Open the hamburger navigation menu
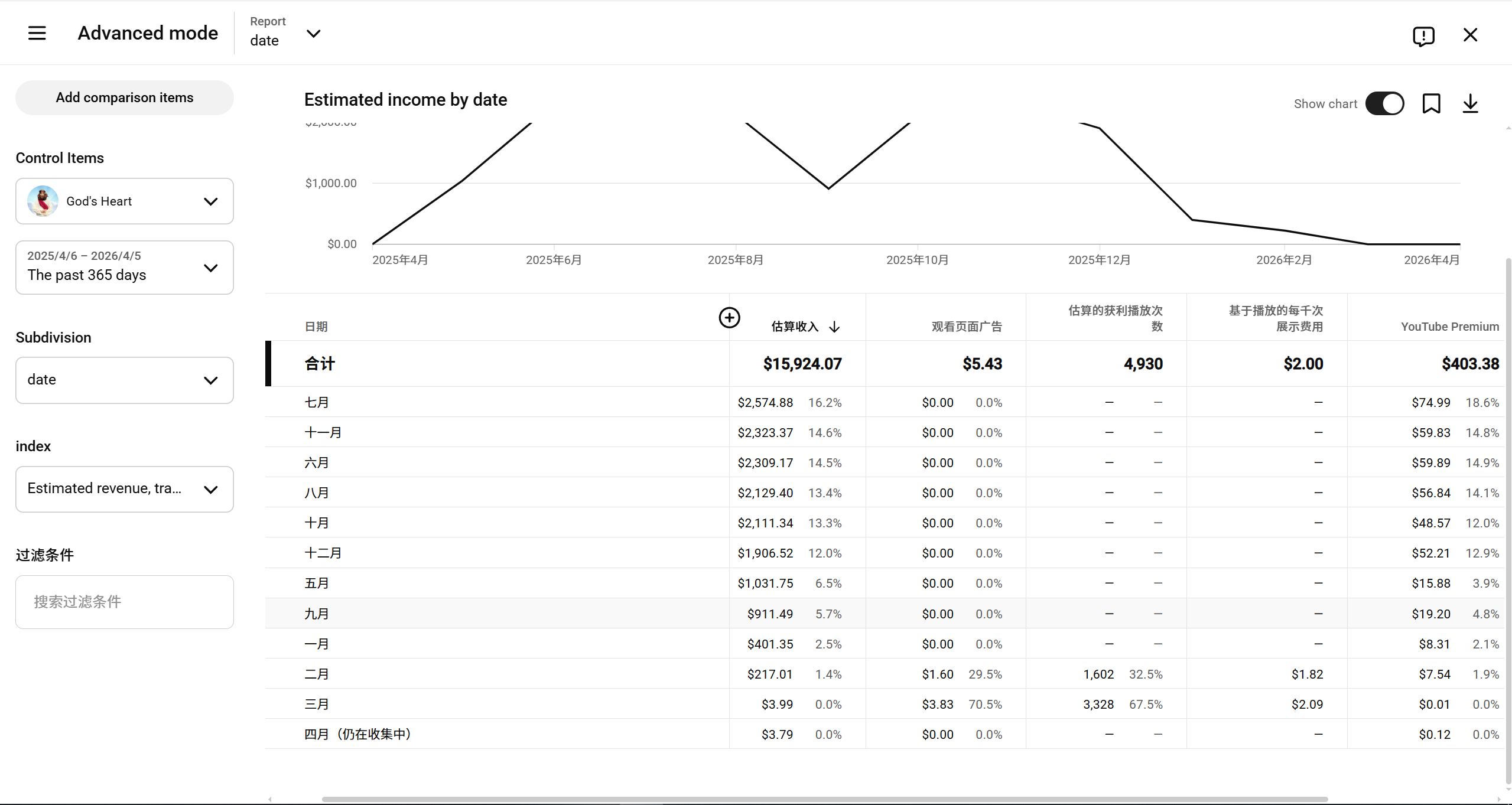Viewport: 1512px width, 805px height. (x=37, y=33)
